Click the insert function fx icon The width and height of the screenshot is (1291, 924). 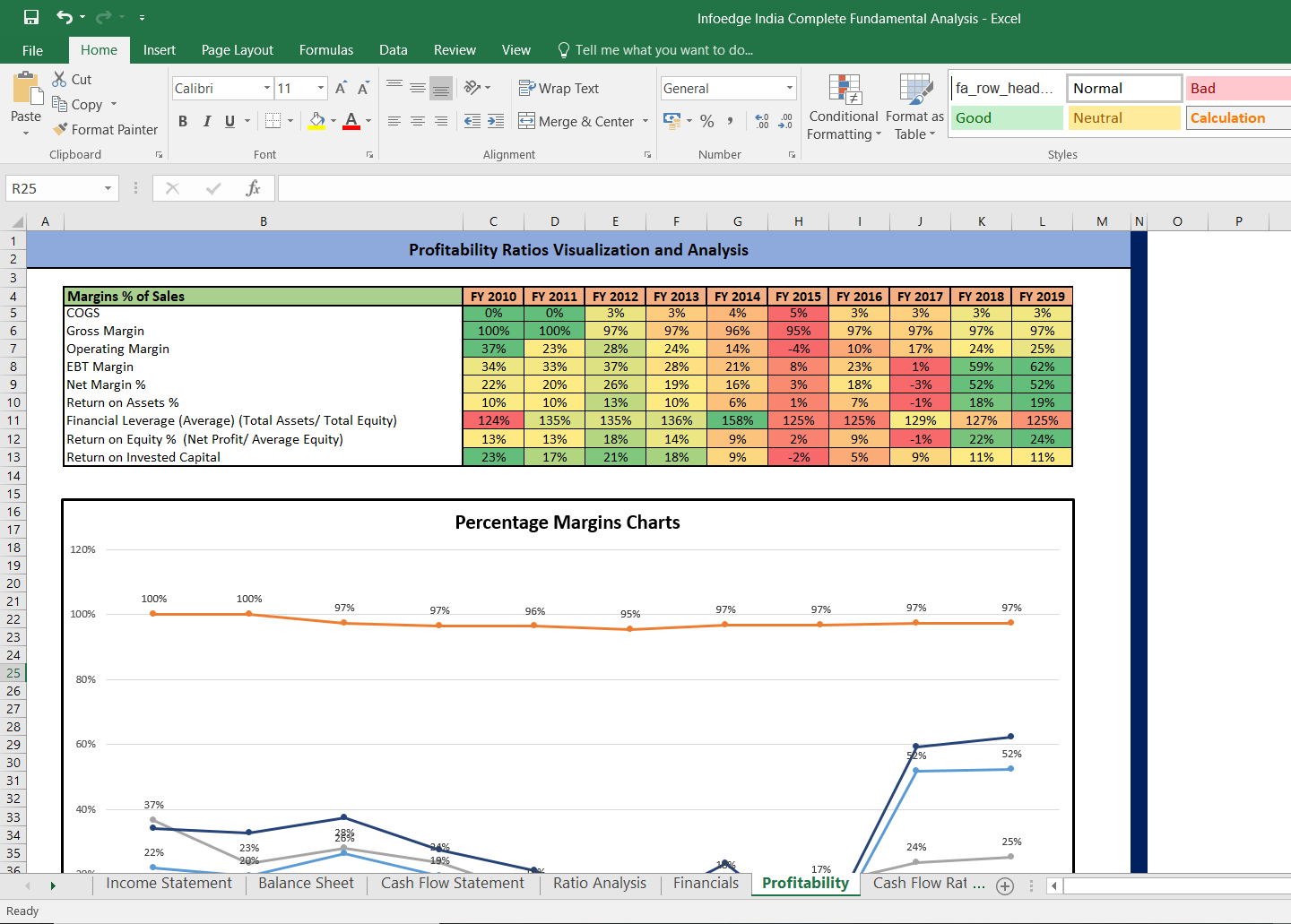pos(254,188)
